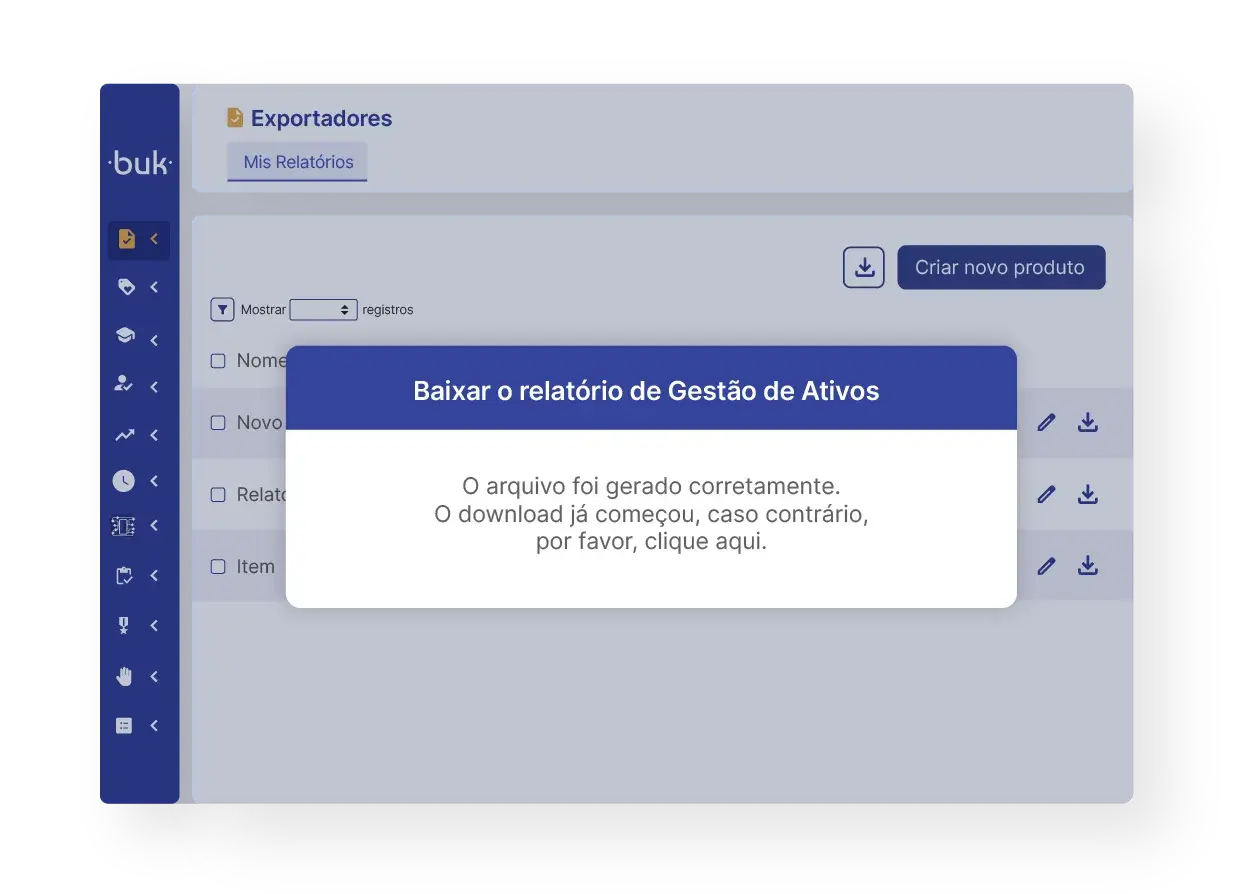Image resolution: width=1234 pixels, height=894 pixels.
Task: Open the trending arrow statistics icon
Action: click(x=124, y=435)
